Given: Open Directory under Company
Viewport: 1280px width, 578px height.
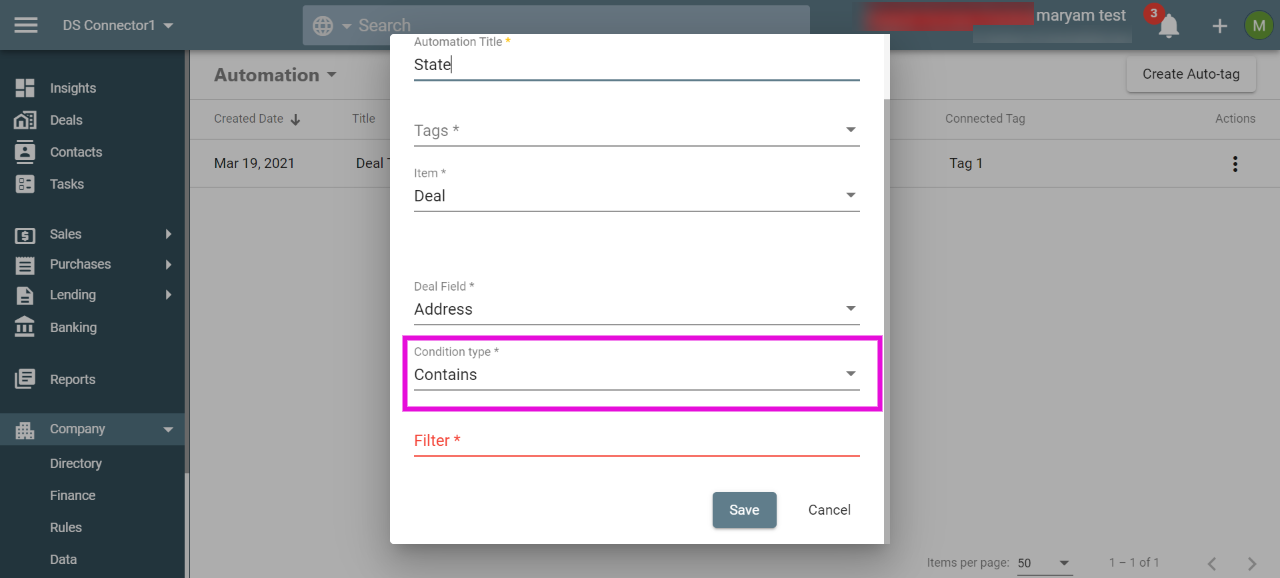Looking at the screenshot, I should [76, 463].
